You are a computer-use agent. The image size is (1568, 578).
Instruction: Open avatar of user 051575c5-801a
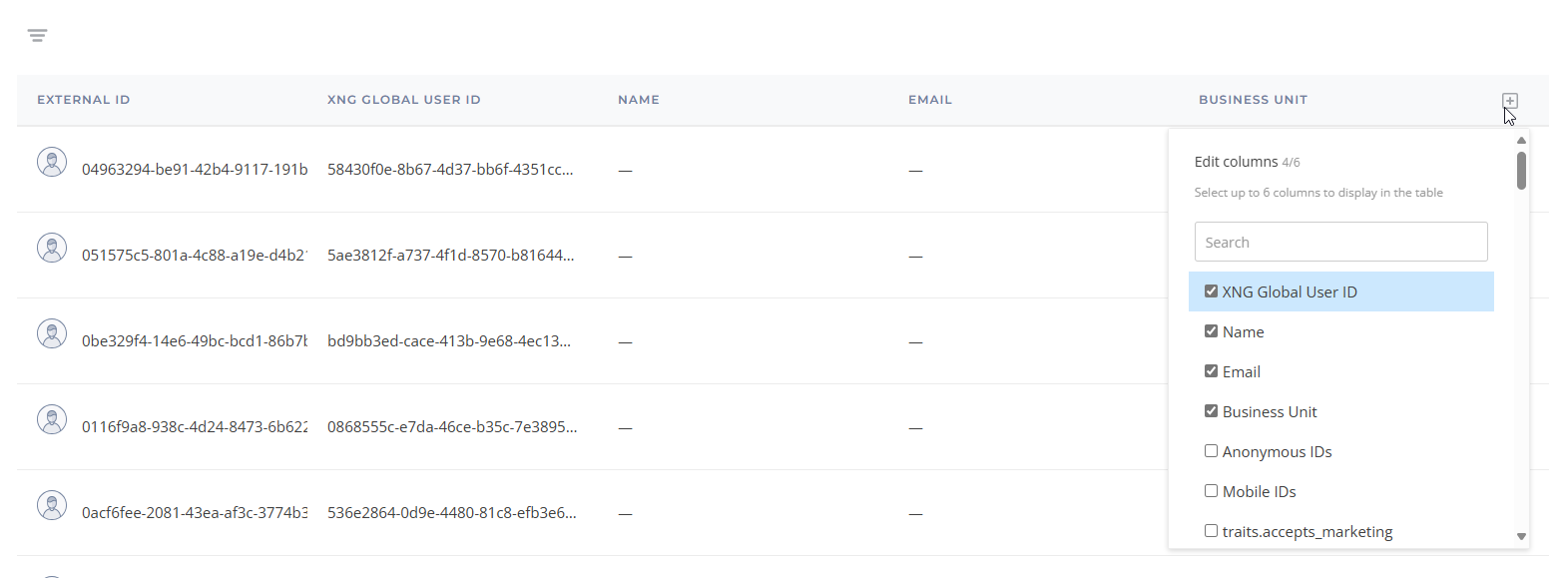tap(52, 248)
